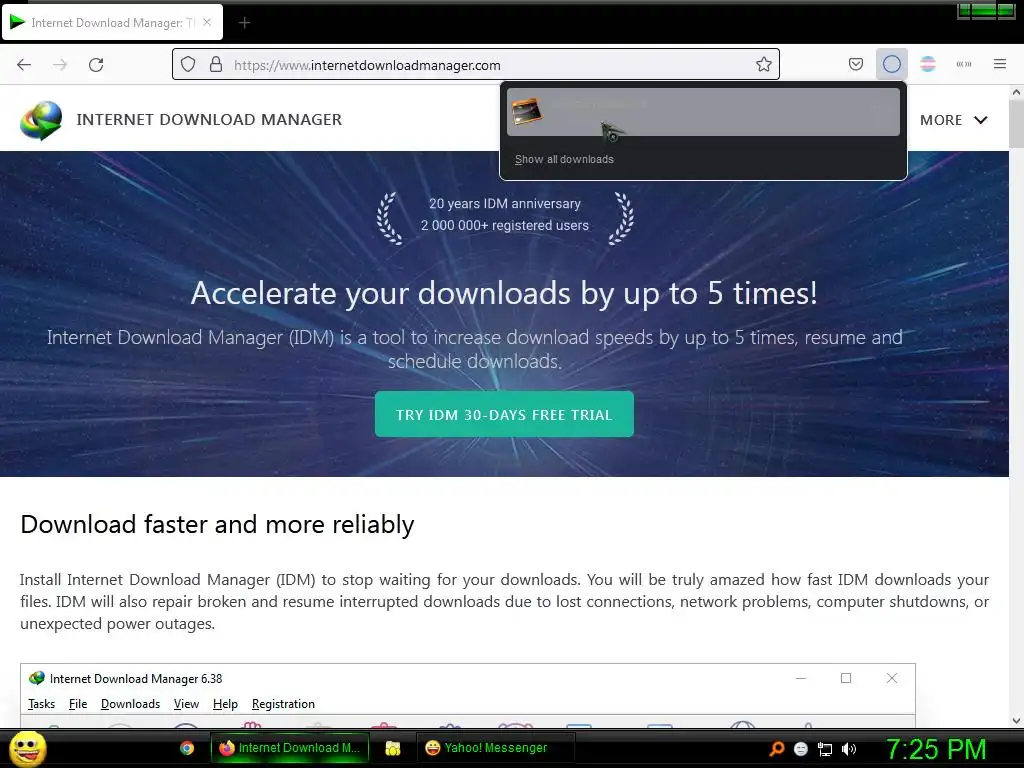Click 'Internet Download Manager 6.38' window title
1024x768 pixels.
click(136, 679)
